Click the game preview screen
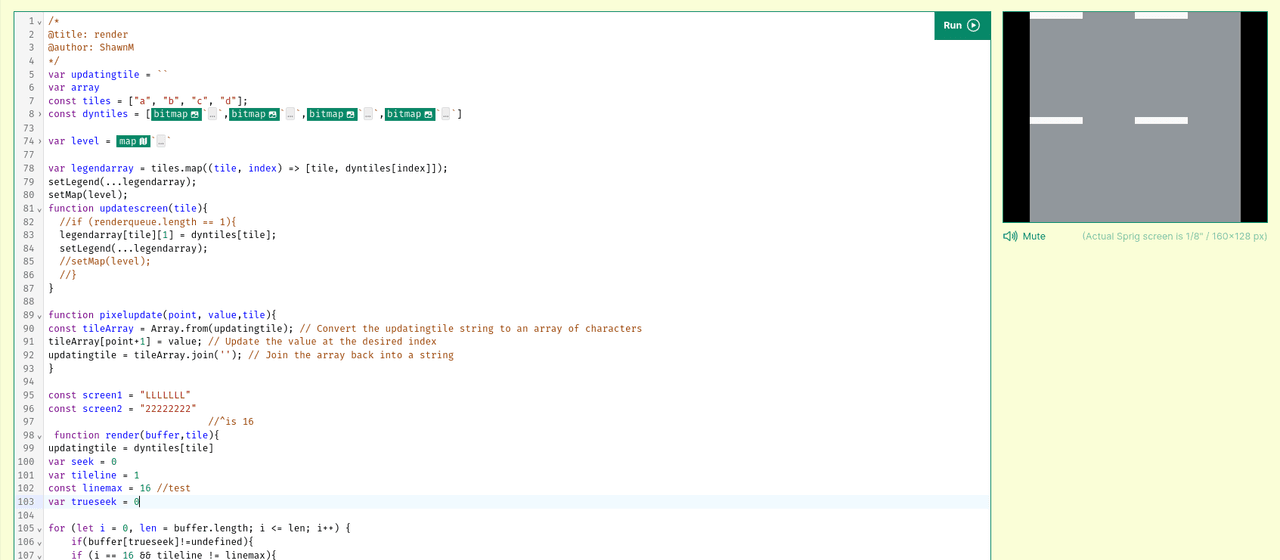This screenshot has height=560, width=1280. (1135, 117)
